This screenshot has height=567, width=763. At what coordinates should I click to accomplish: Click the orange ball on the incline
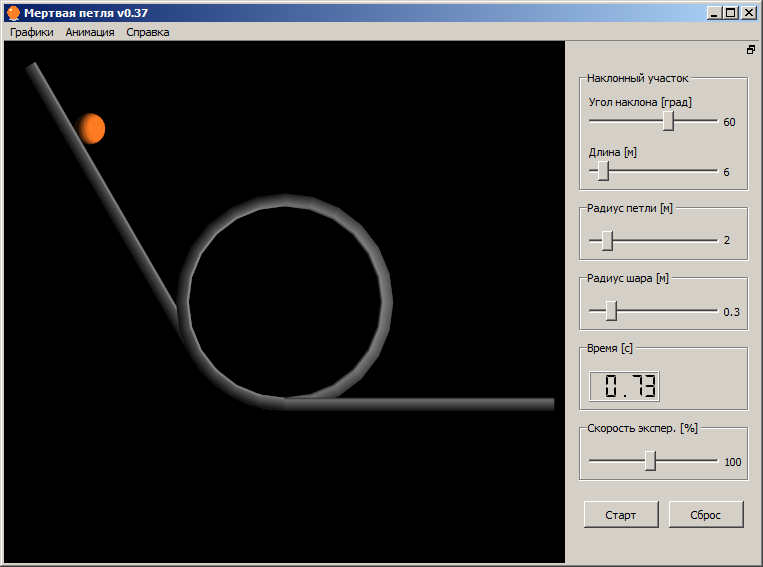[x=90, y=128]
